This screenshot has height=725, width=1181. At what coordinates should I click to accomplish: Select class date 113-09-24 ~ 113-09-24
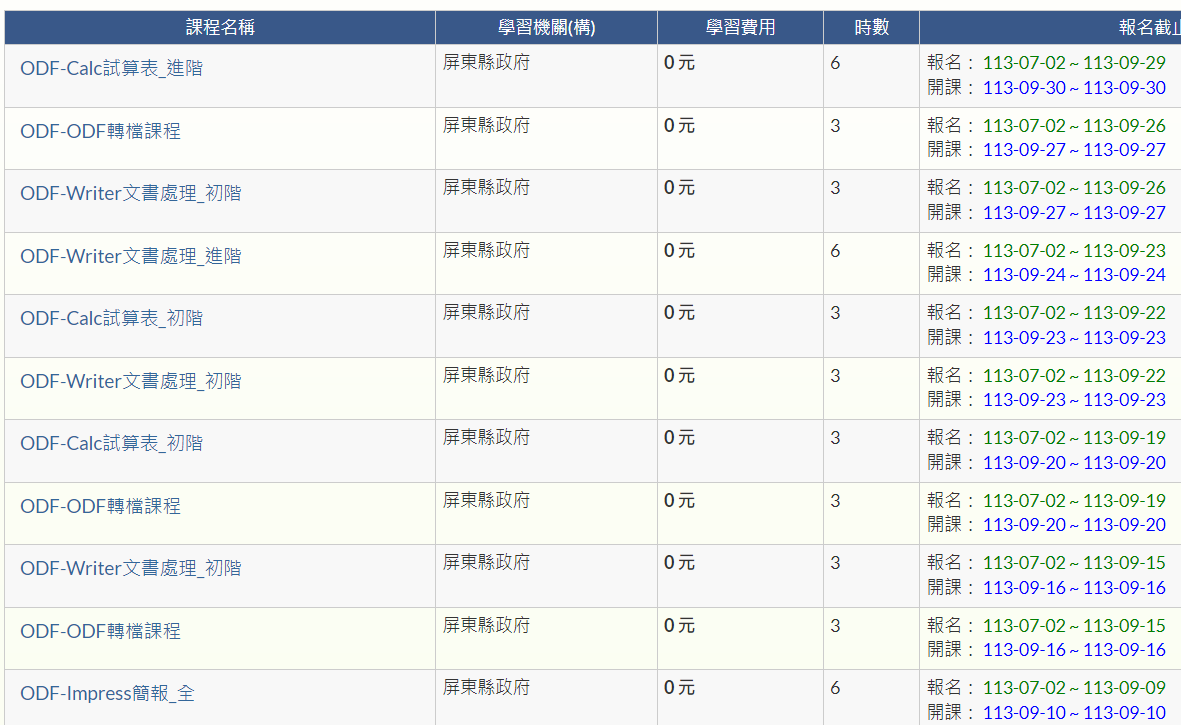pyautogui.click(x=1074, y=275)
